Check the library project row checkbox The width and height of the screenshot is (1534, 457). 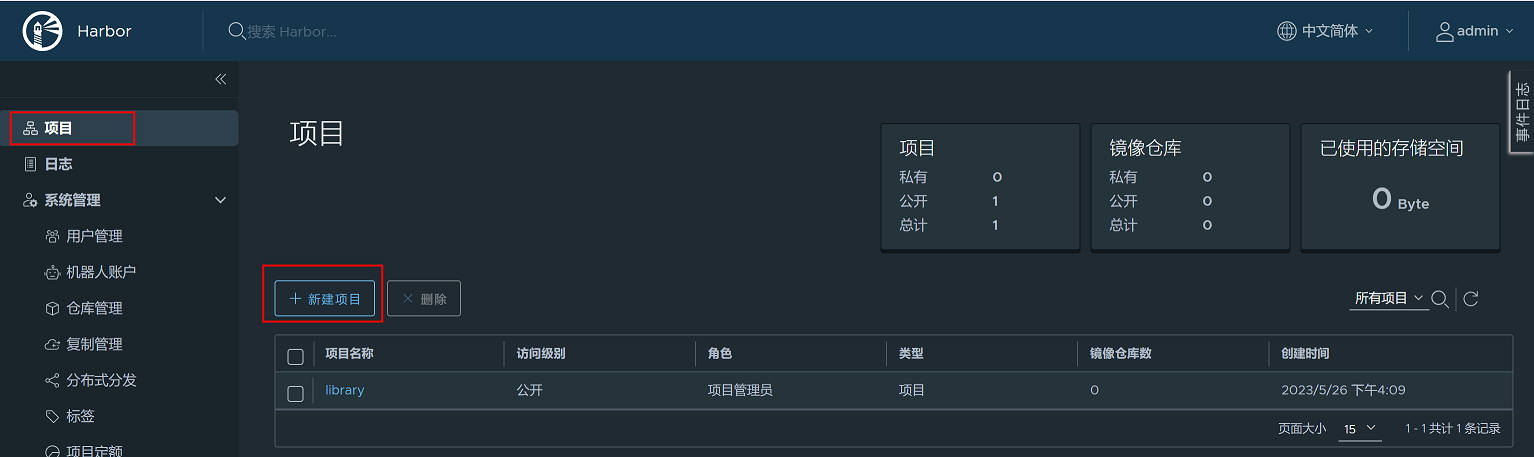tap(295, 393)
